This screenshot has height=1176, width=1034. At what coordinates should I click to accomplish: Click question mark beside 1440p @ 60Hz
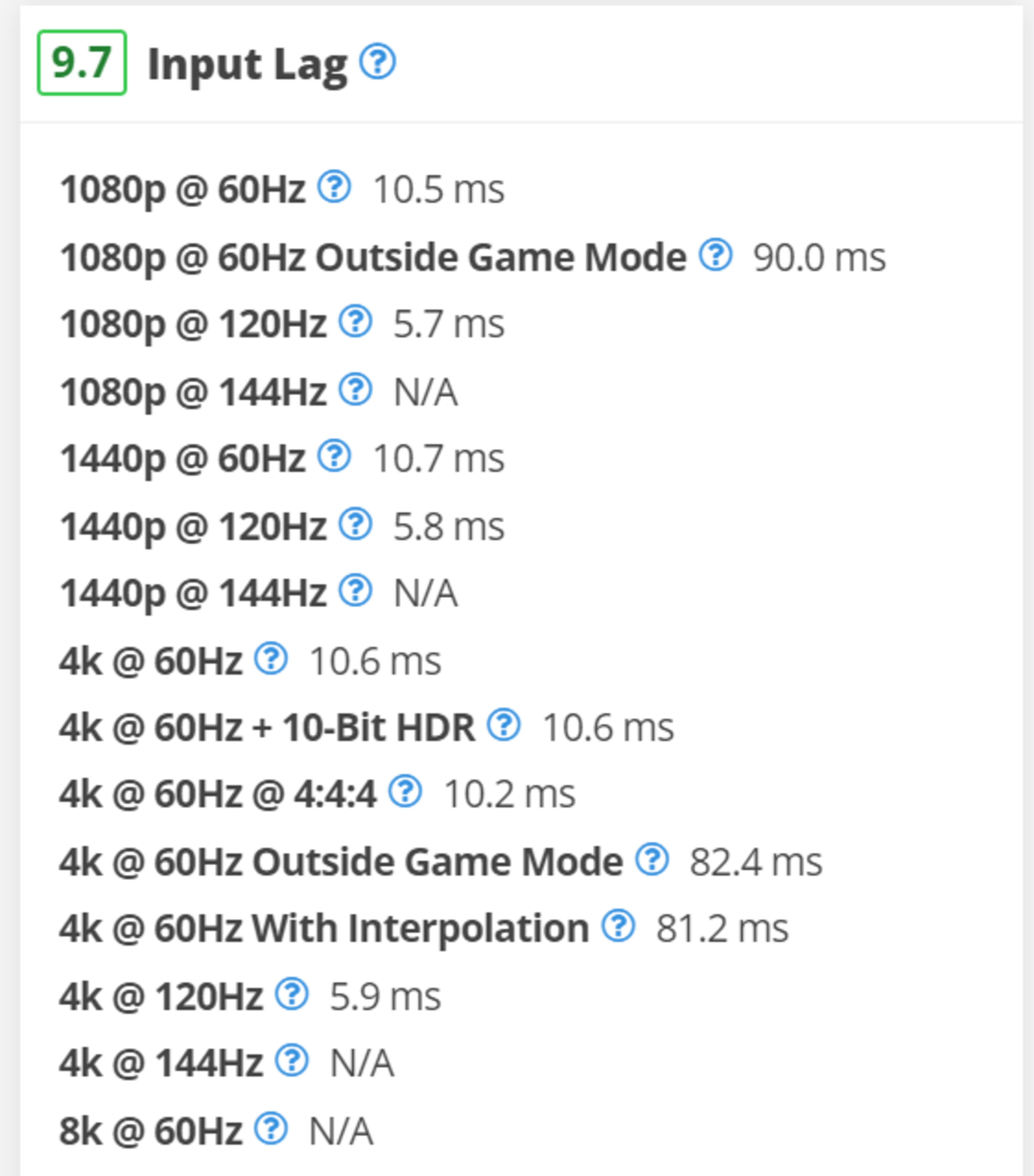tap(334, 456)
